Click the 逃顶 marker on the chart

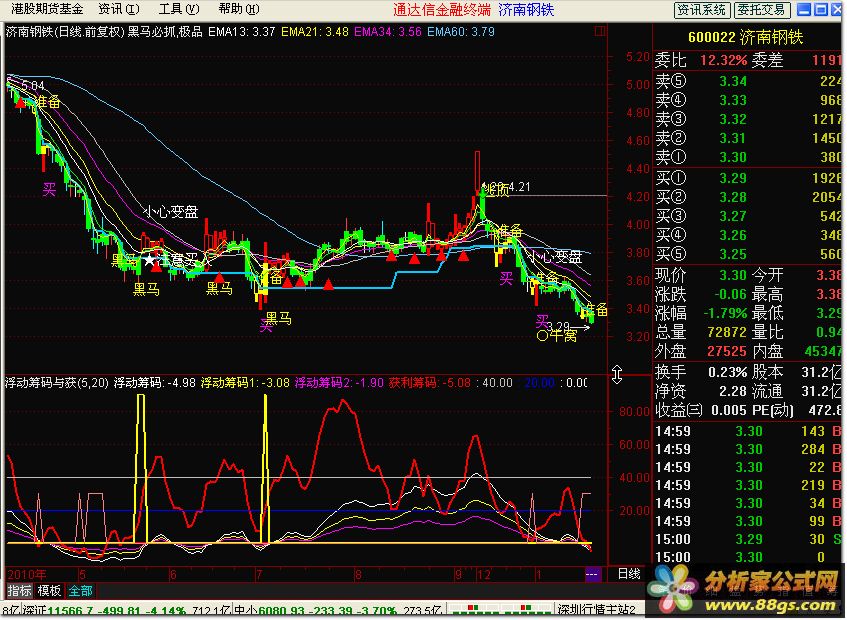click(x=495, y=189)
